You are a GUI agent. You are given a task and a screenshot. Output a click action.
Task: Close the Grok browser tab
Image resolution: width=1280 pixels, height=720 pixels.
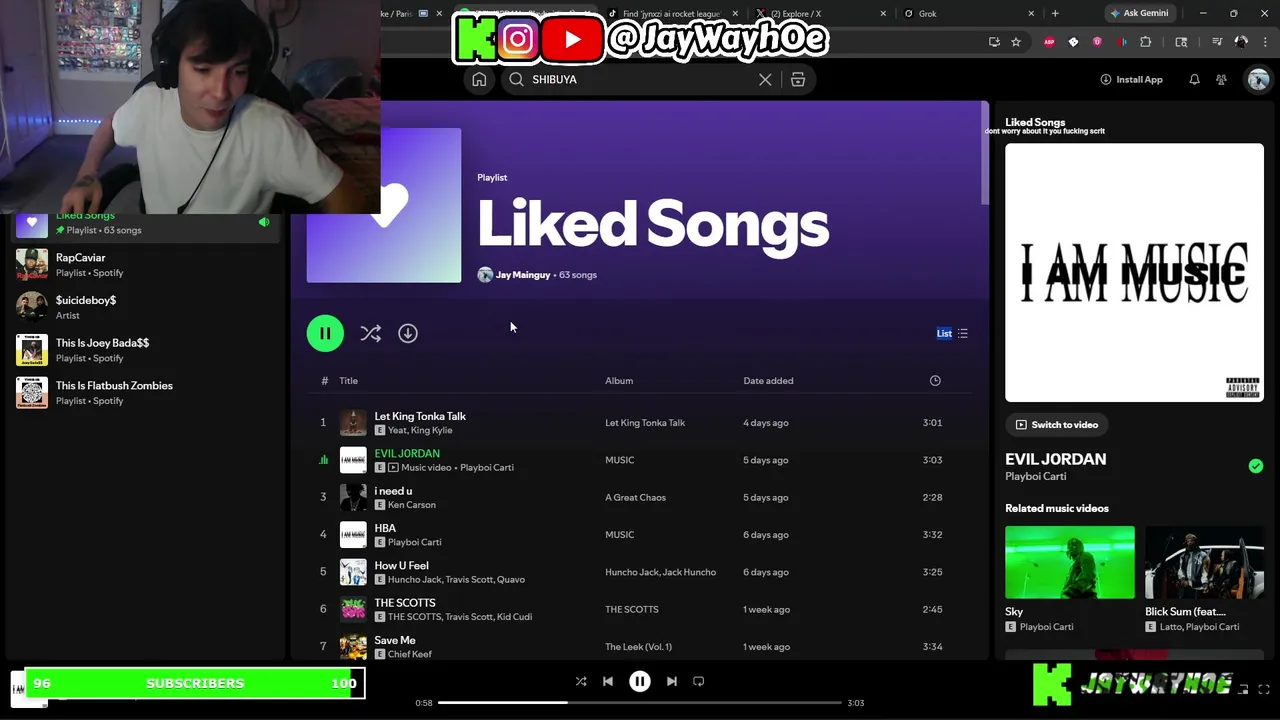(x=1031, y=14)
